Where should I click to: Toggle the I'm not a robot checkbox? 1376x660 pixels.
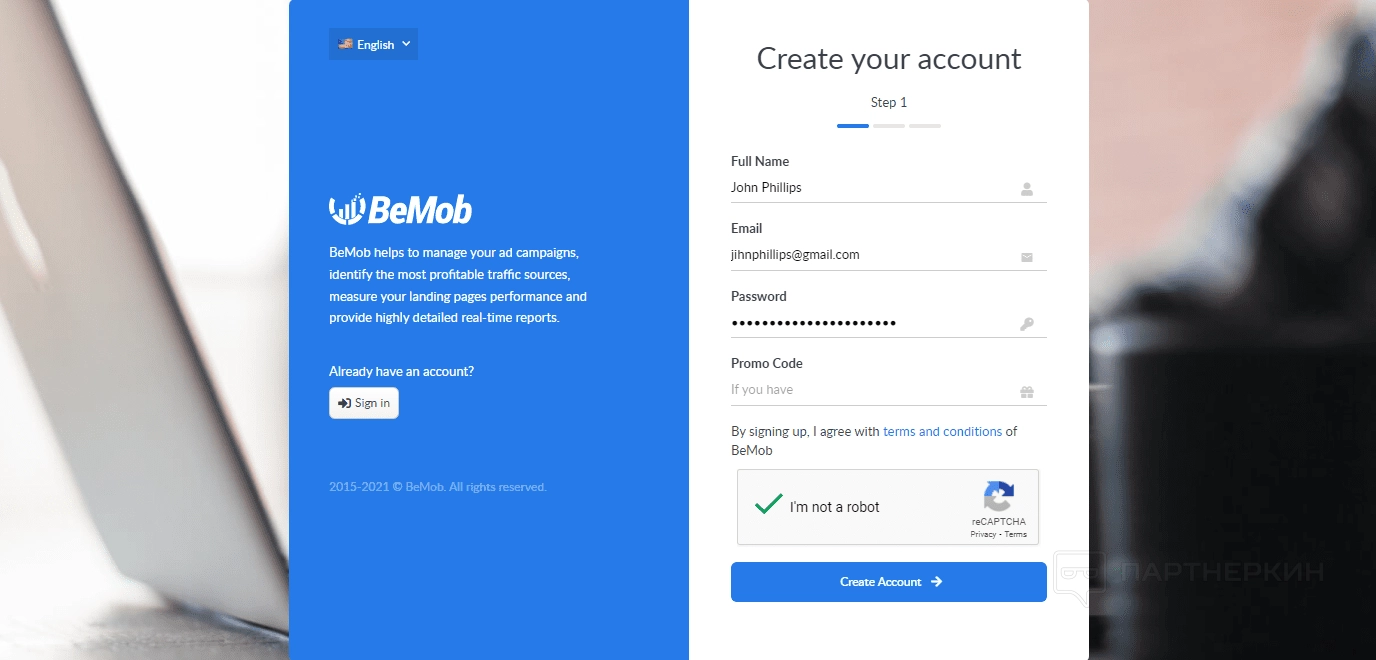[x=768, y=506]
